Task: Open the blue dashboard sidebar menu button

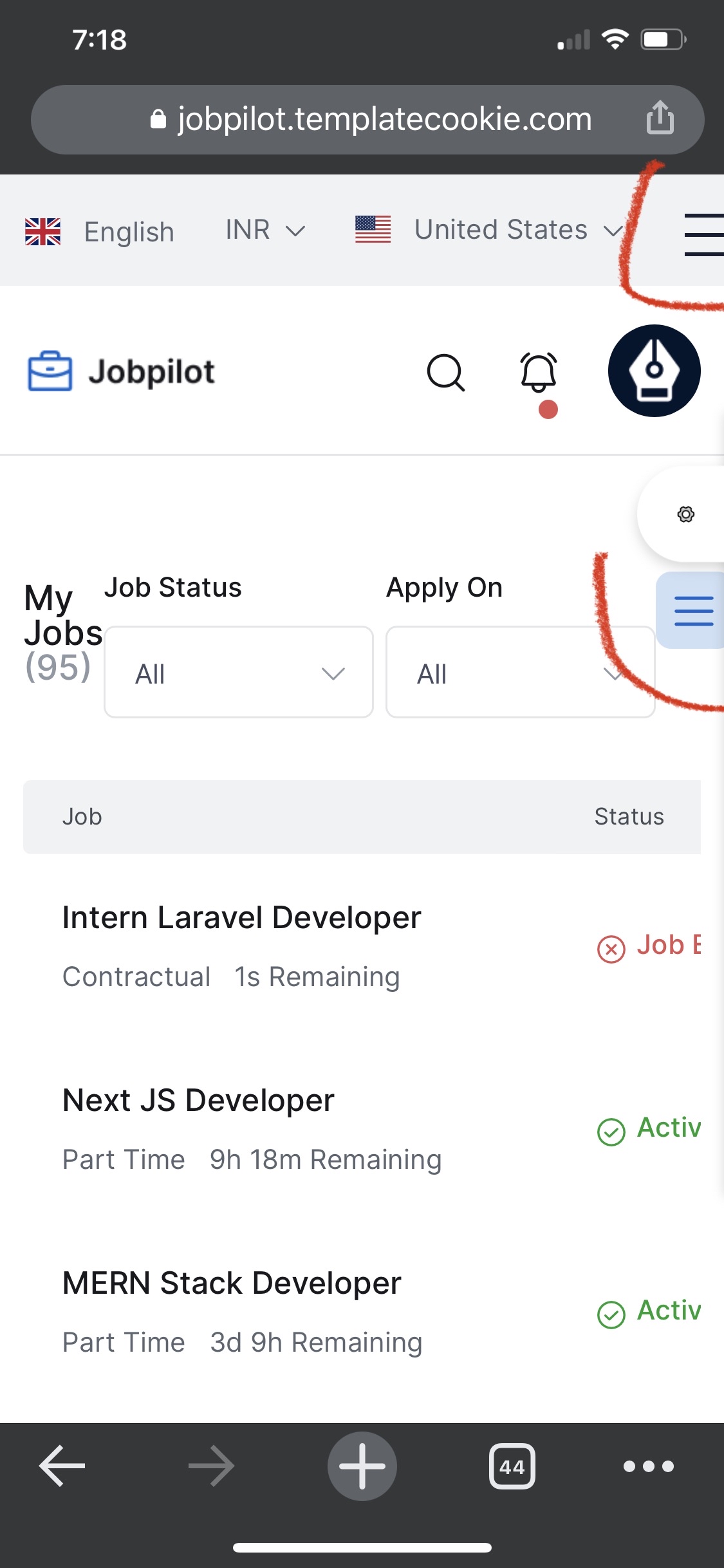Action: pyautogui.click(x=692, y=610)
